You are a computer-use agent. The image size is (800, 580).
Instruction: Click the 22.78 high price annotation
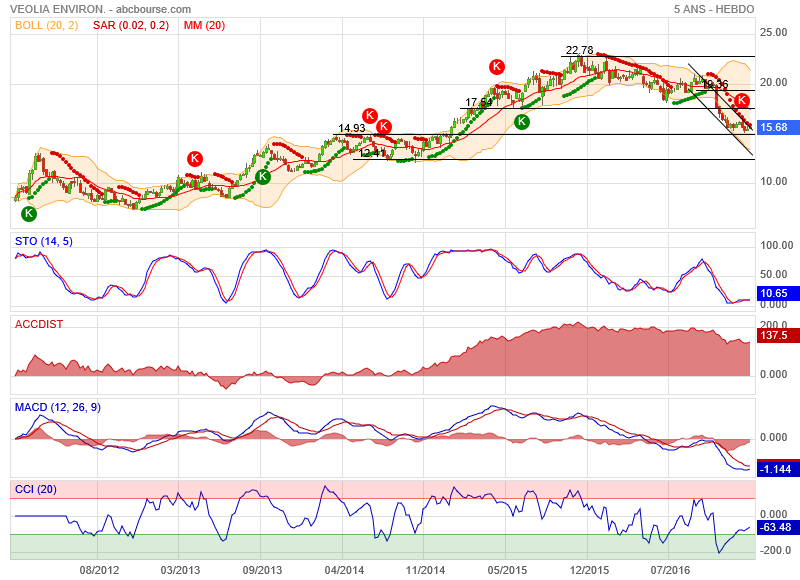pos(580,50)
